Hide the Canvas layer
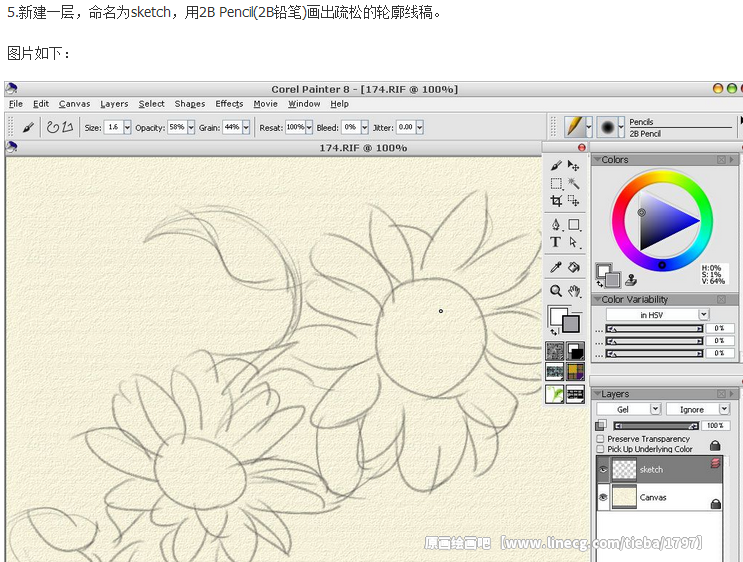 click(x=603, y=497)
